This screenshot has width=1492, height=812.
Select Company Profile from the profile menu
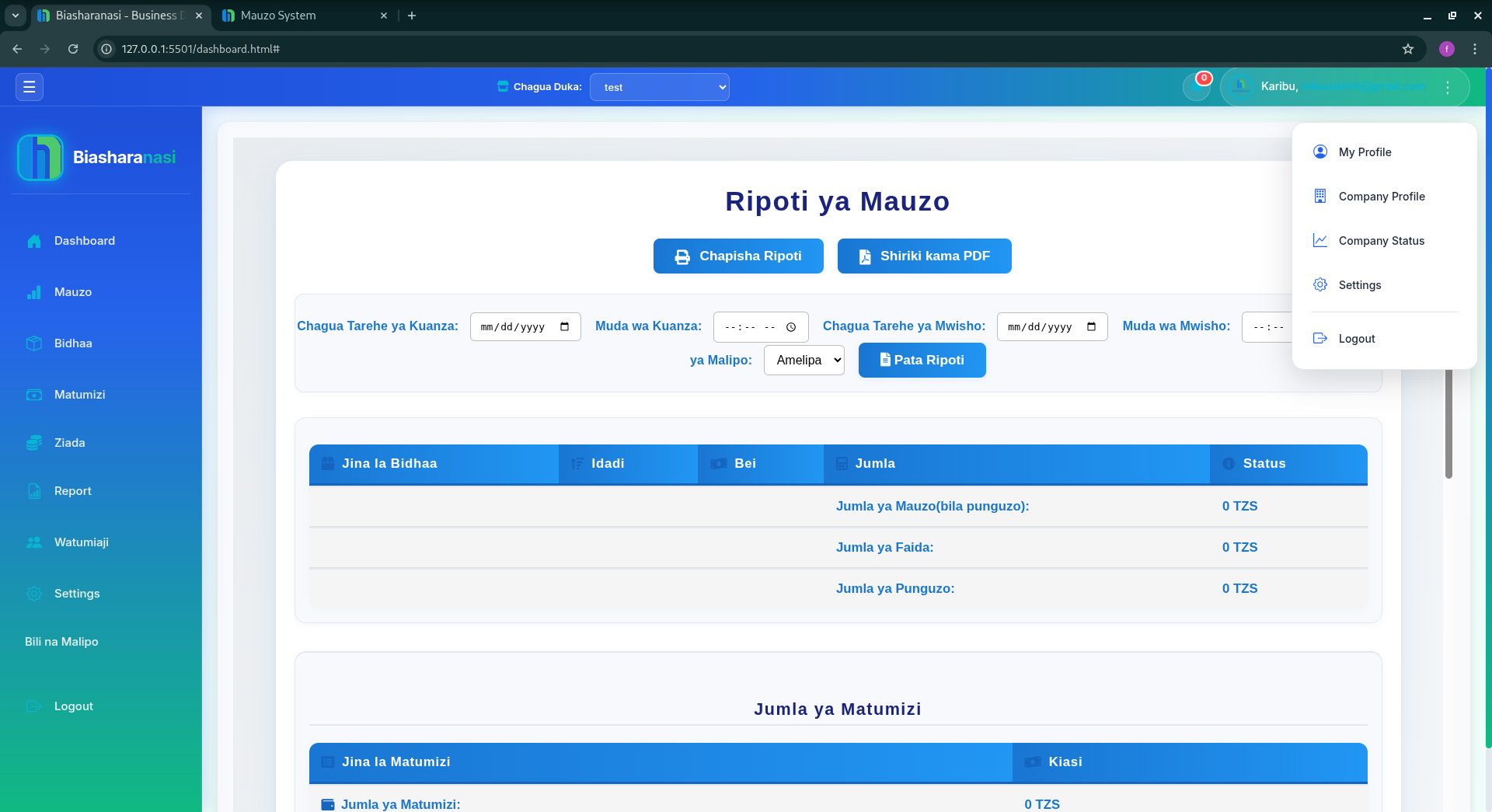coord(1381,196)
